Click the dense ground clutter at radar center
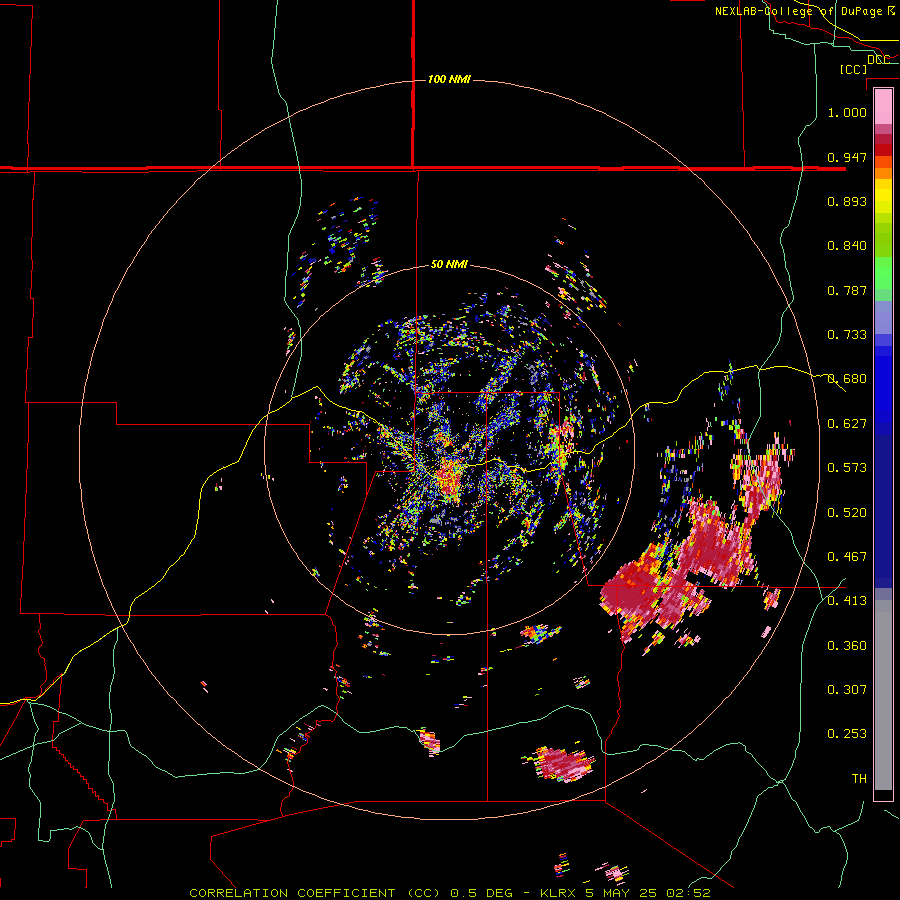The width and height of the screenshot is (900, 900). click(x=448, y=478)
